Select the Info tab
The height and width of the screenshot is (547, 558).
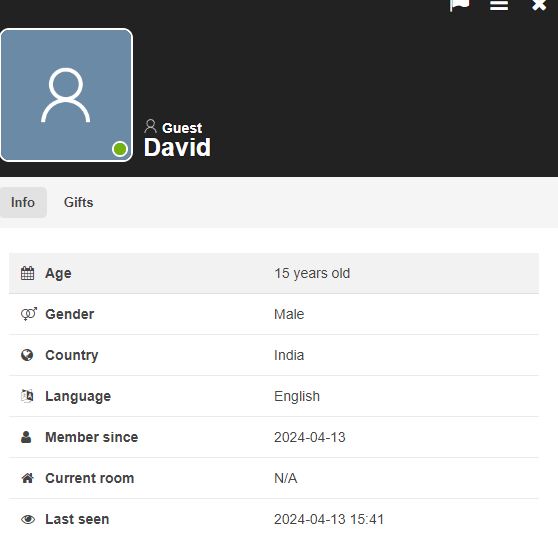(23, 202)
